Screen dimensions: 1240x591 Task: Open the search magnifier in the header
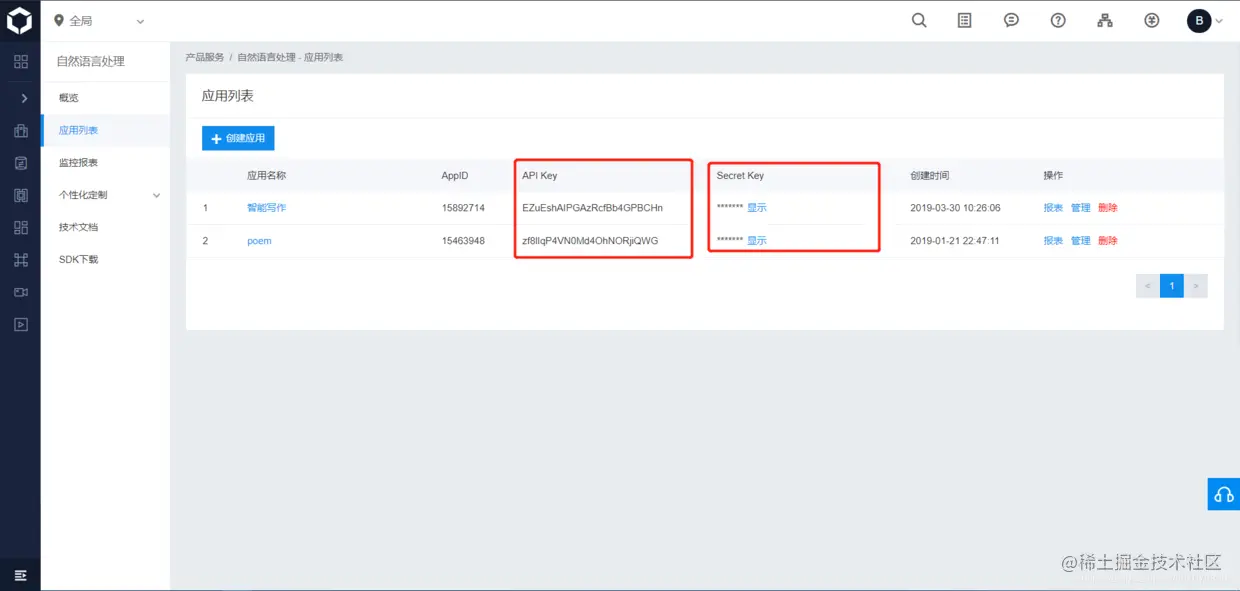coord(919,20)
